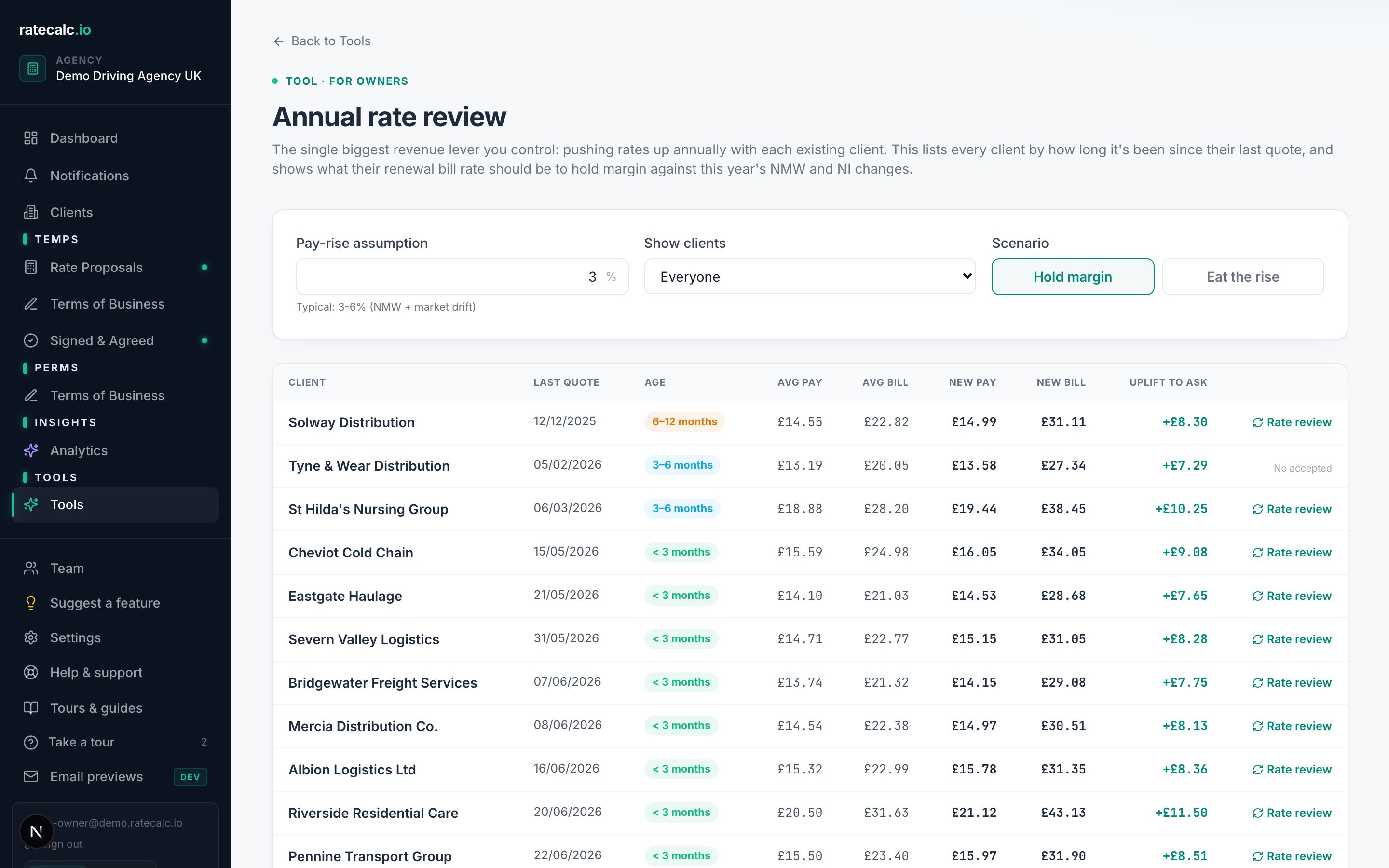Click the +£11.50 uplift value

[1181, 813]
